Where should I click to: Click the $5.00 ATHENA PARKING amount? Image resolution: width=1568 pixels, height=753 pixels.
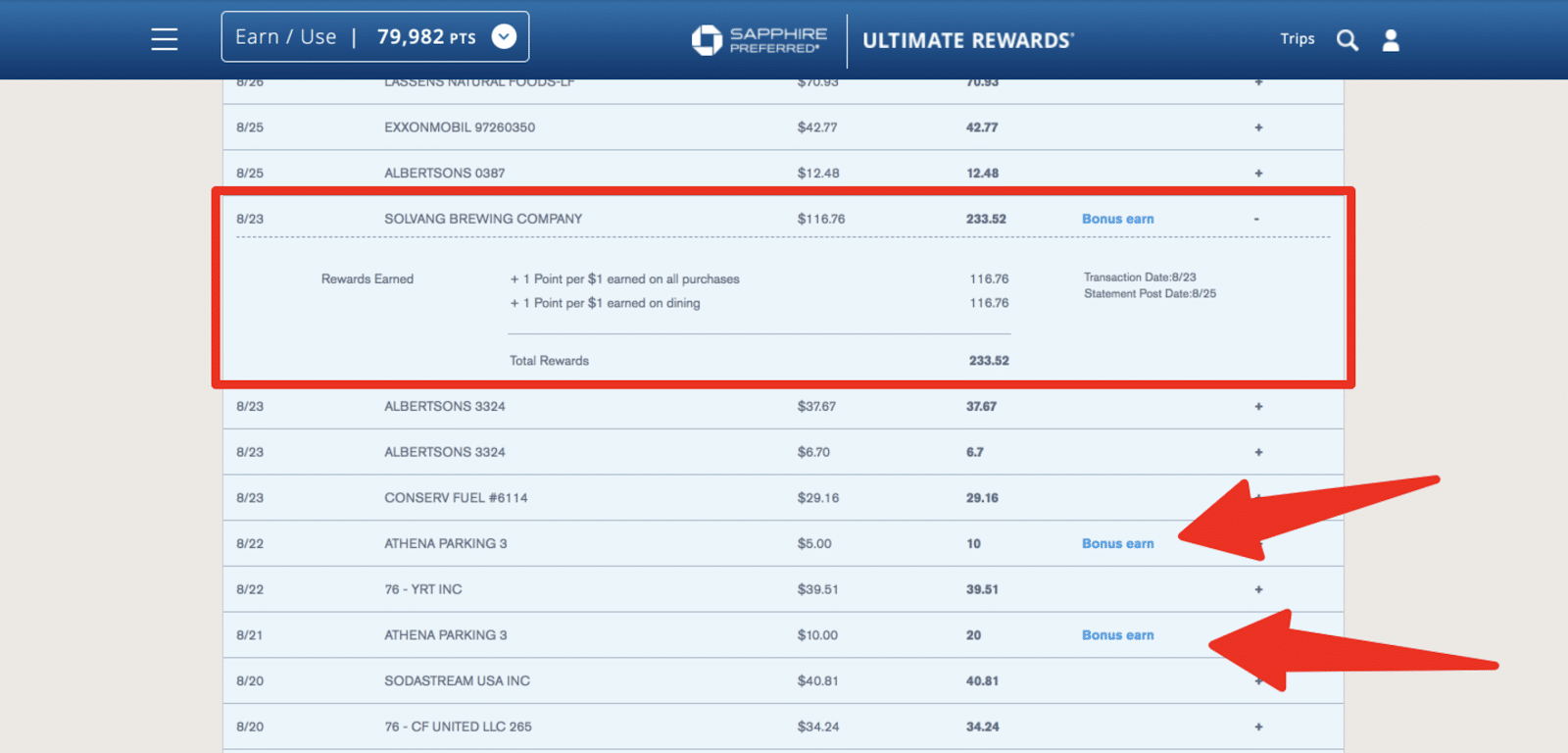(x=814, y=543)
